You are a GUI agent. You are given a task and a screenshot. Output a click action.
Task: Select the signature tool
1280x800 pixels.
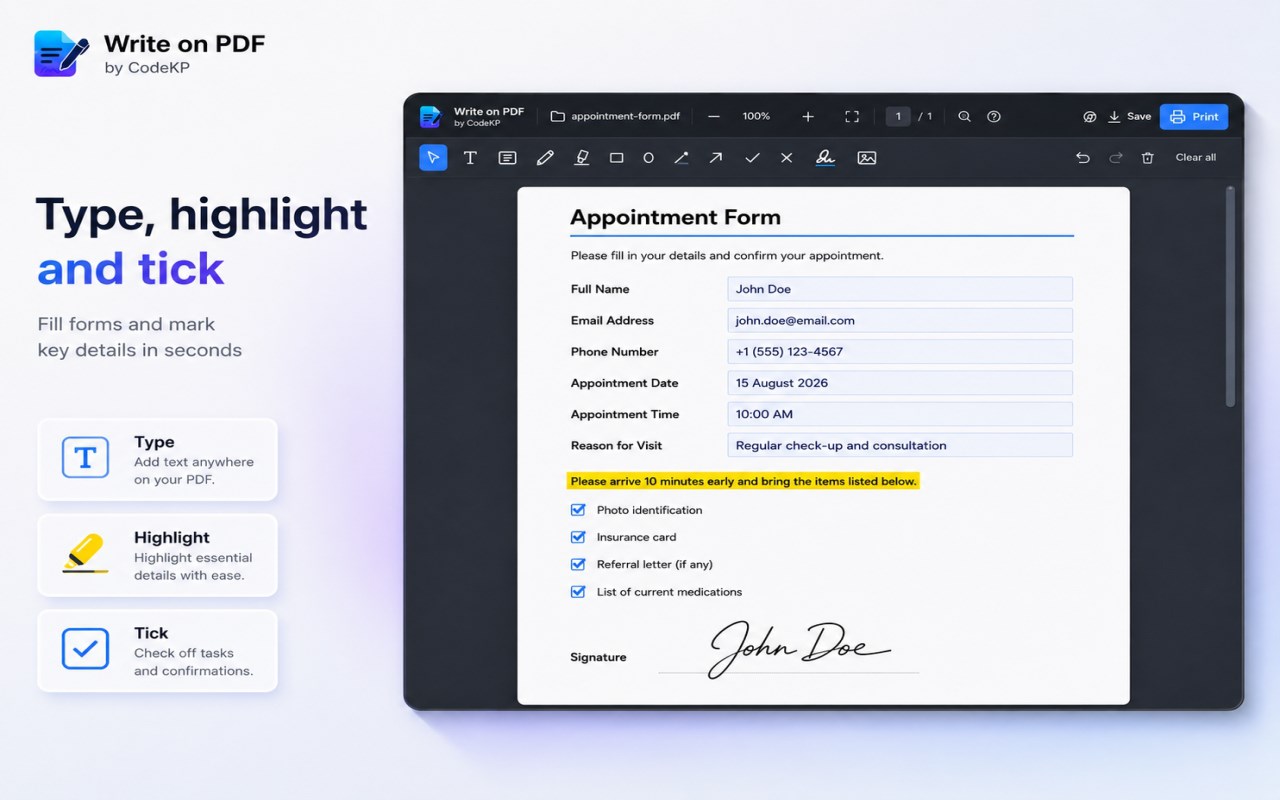825,158
